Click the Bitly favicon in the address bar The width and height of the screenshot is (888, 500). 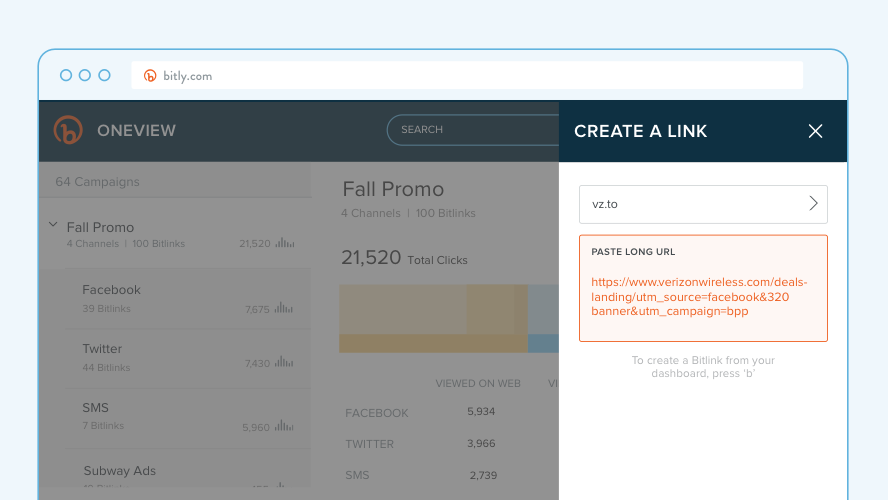click(150, 76)
